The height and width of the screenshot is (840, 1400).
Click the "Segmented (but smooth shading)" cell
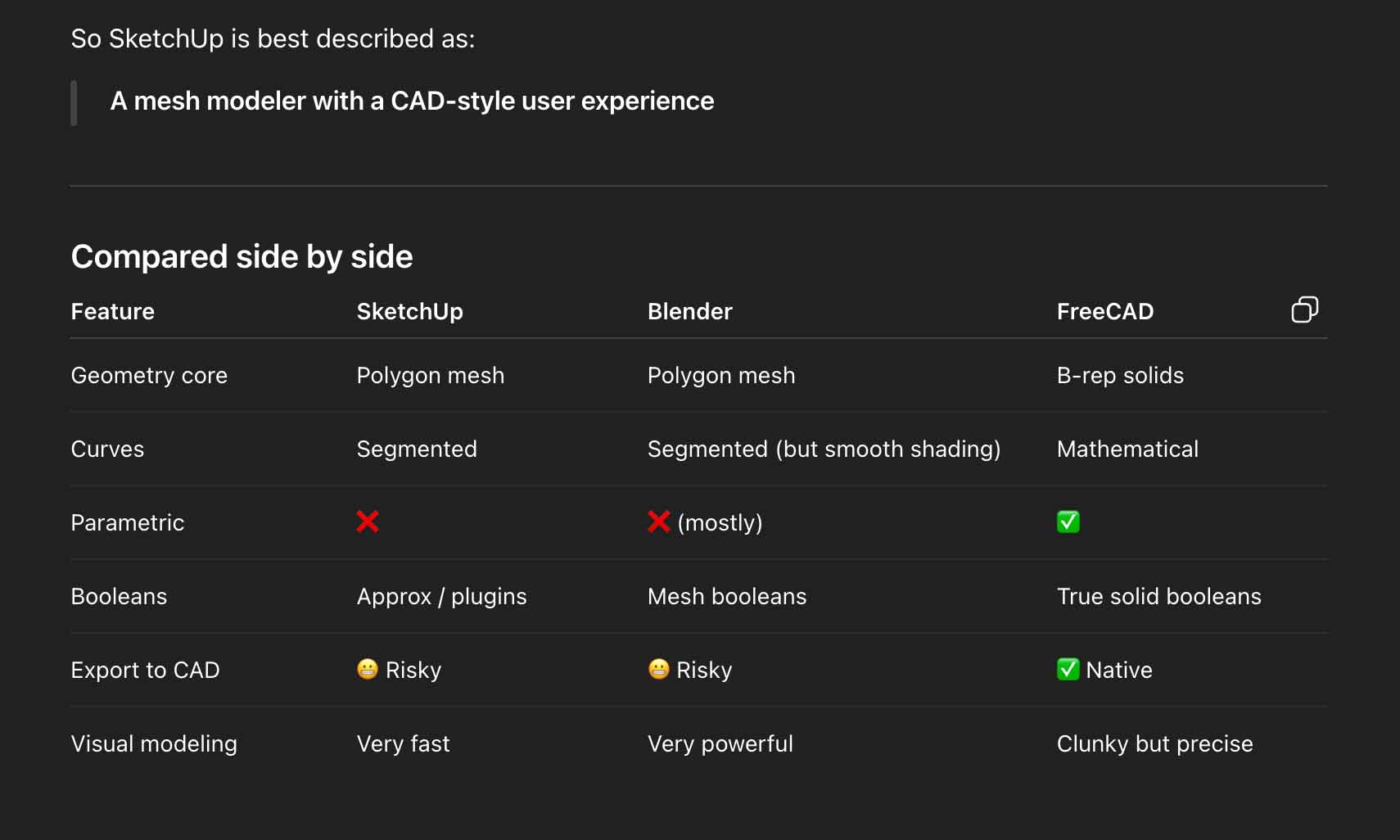pos(824,449)
